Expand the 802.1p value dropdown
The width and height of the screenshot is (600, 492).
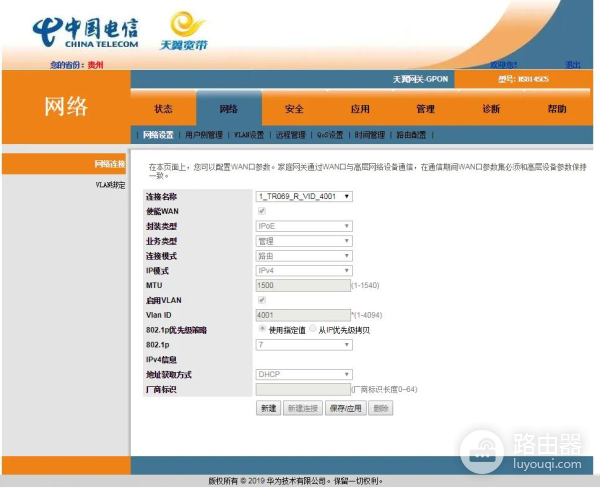coord(304,345)
